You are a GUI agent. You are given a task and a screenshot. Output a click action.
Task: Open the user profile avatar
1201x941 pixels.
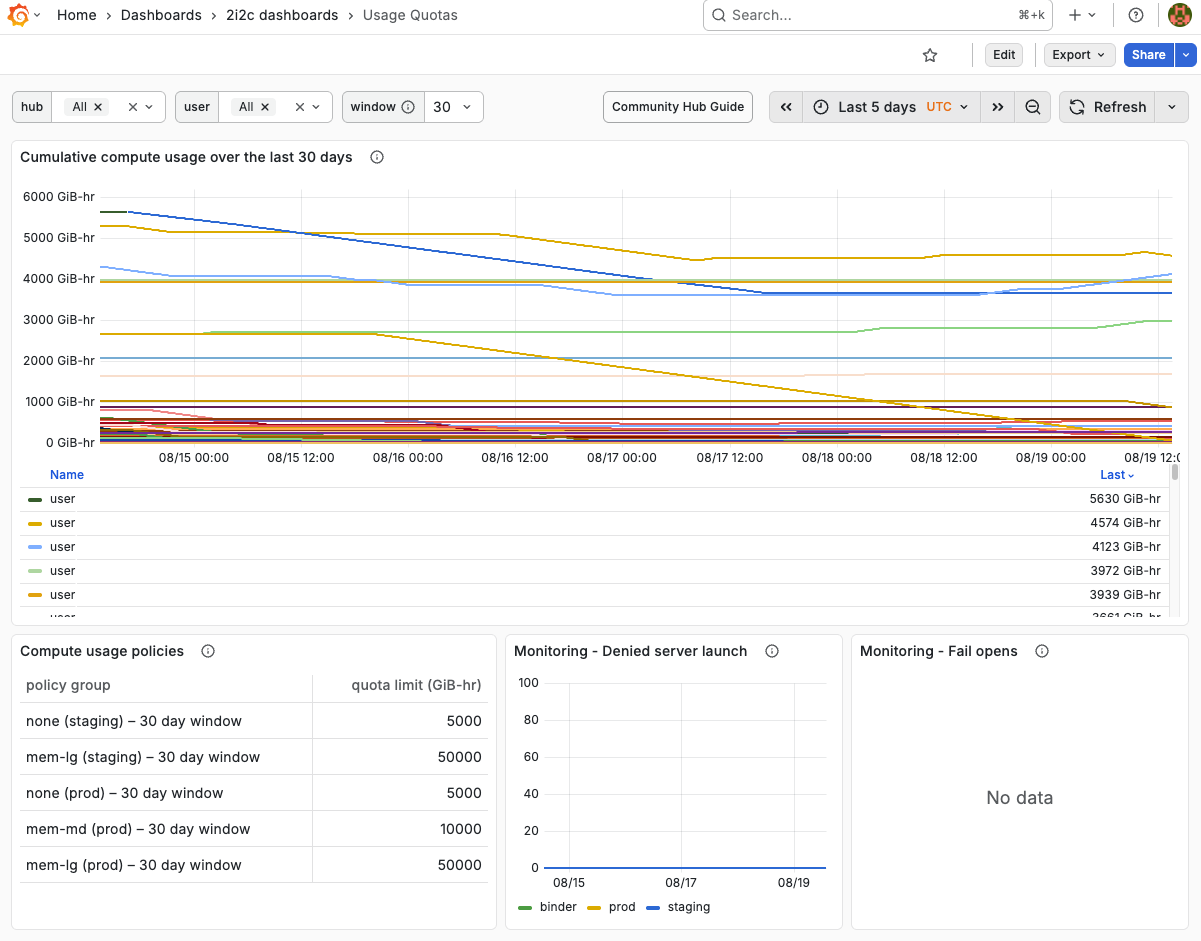pyautogui.click(x=1179, y=15)
